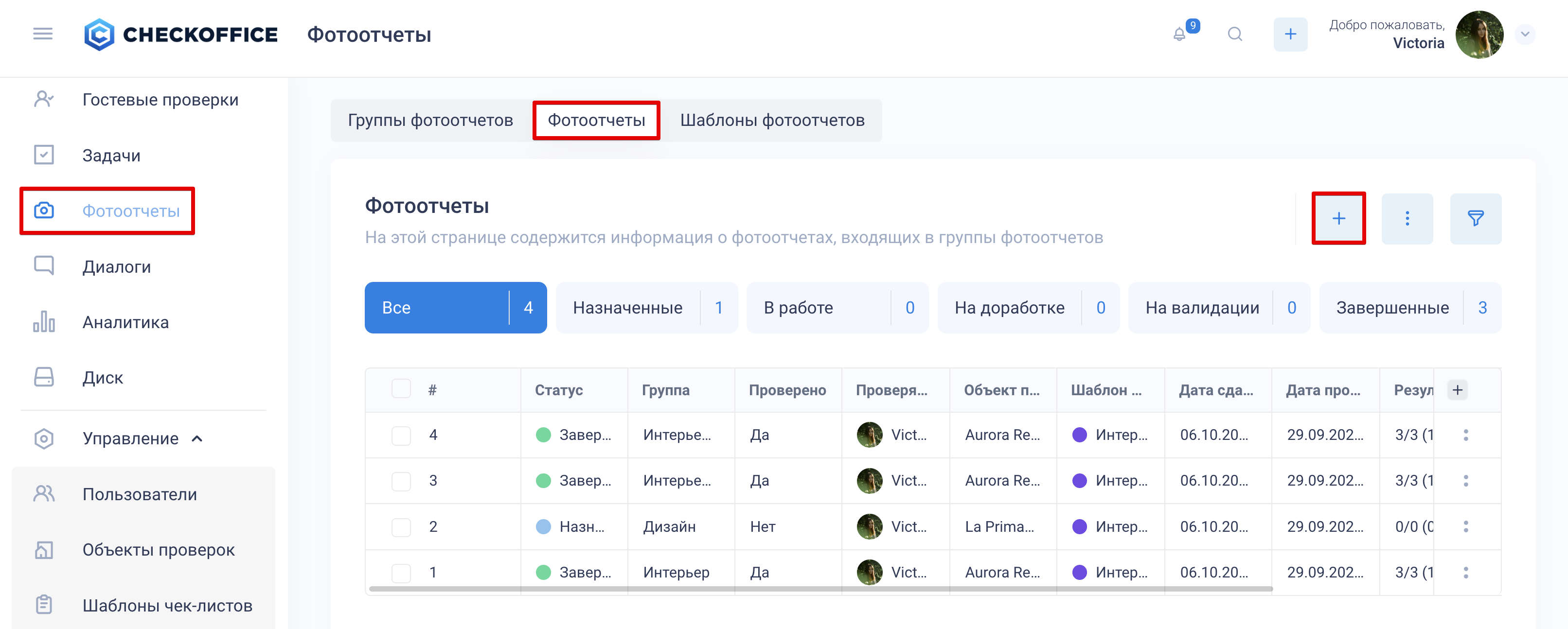Open Аналитика in the sidebar
Viewport: 1568px width, 629px height.
click(x=125, y=322)
